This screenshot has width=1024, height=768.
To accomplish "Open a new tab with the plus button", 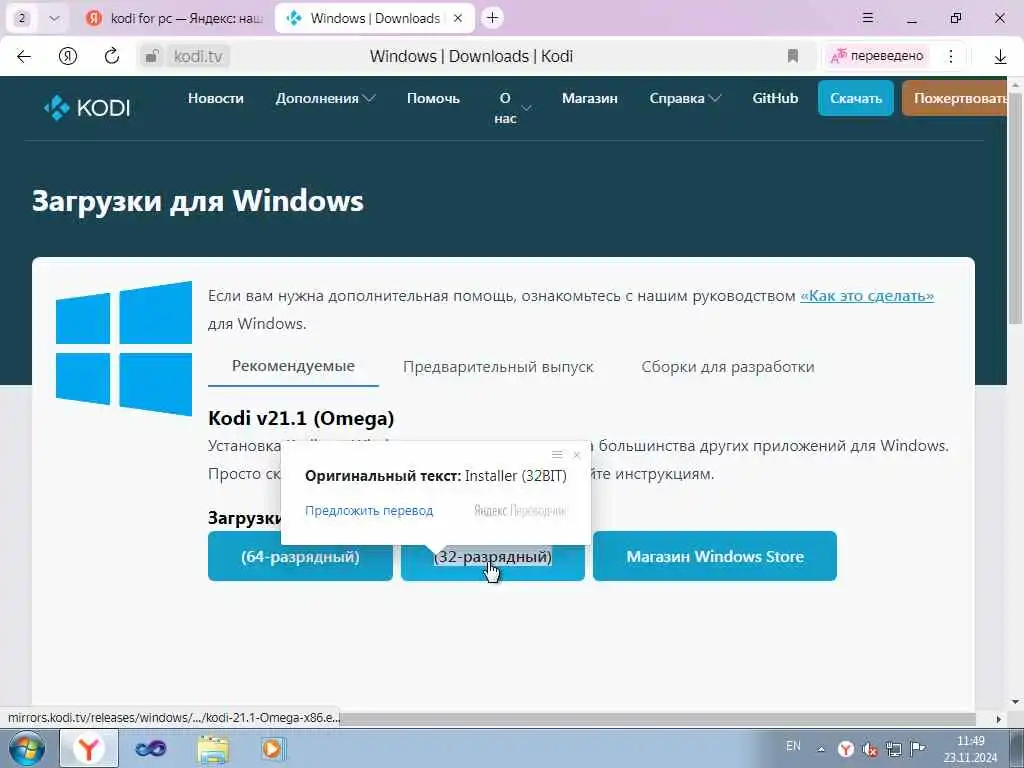I will [492, 18].
